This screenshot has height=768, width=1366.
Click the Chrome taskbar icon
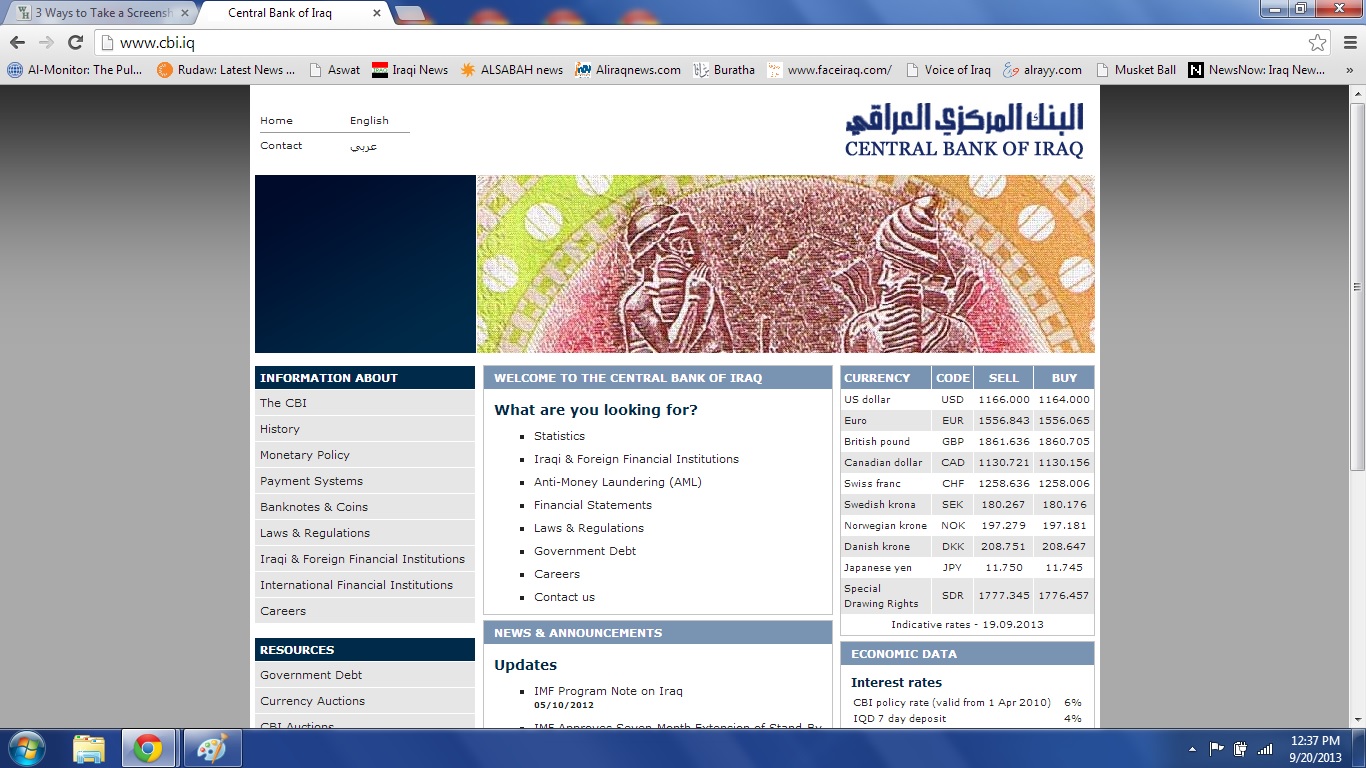coord(148,748)
